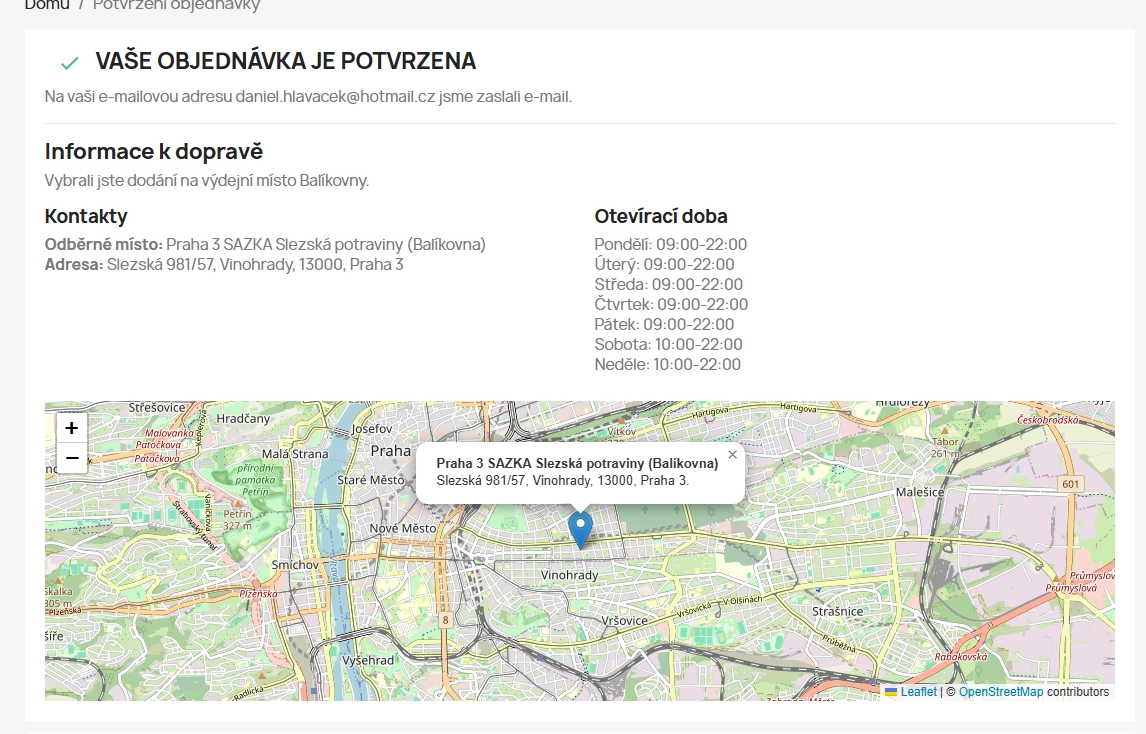Click the blue pickup location marker
Screen dimensions: 1146x734
point(579,528)
